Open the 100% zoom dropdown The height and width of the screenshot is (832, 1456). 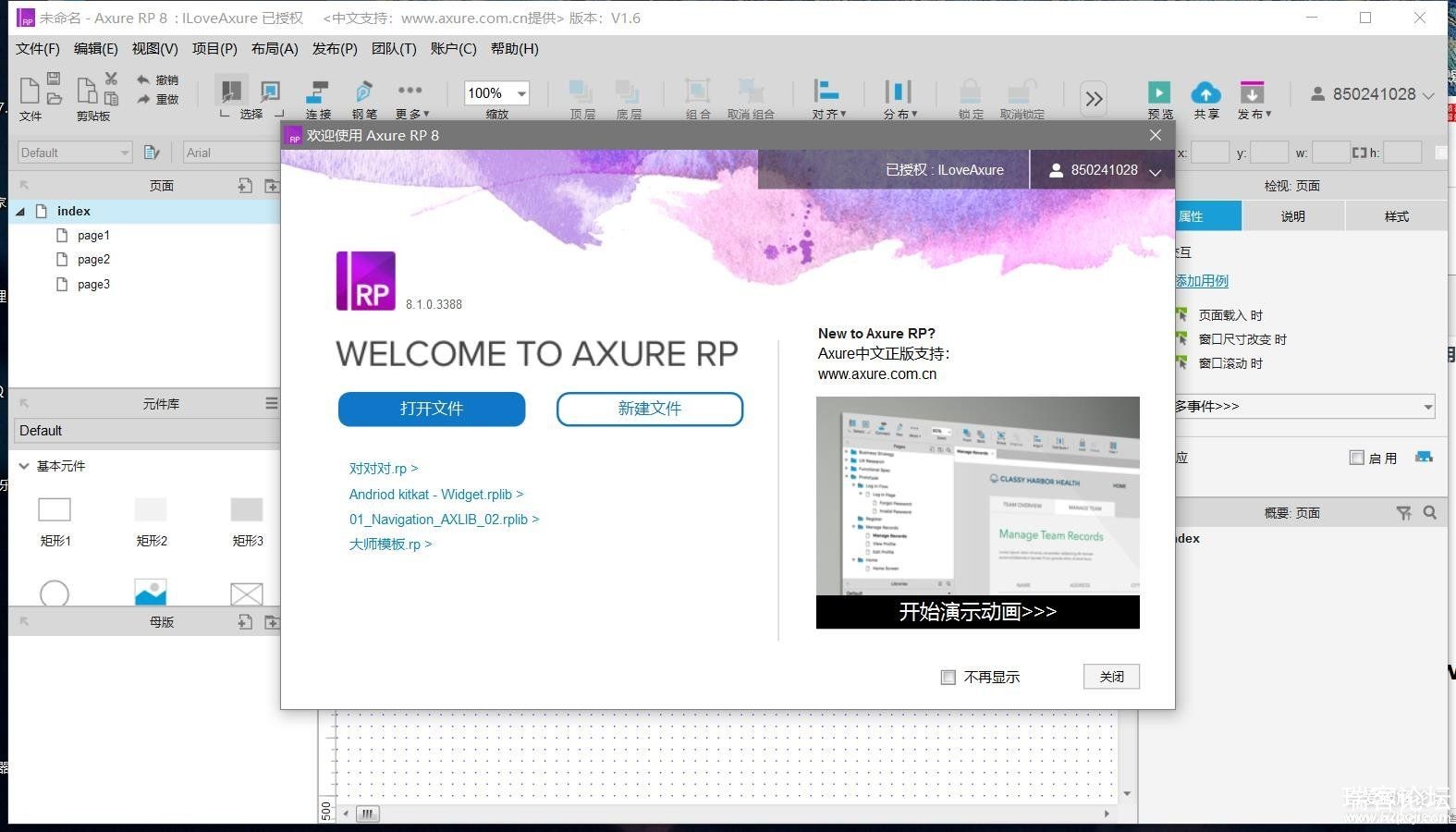click(521, 93)
